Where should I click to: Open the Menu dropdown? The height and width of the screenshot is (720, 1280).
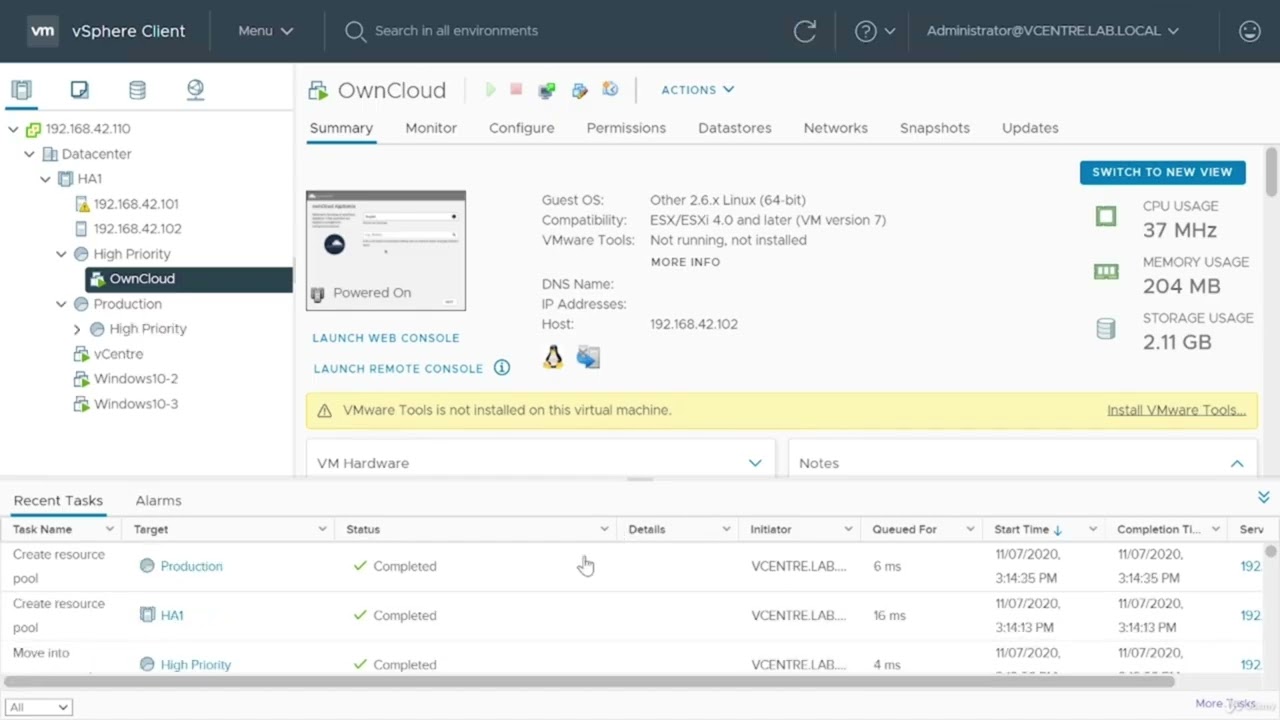(x=265, y=31)
